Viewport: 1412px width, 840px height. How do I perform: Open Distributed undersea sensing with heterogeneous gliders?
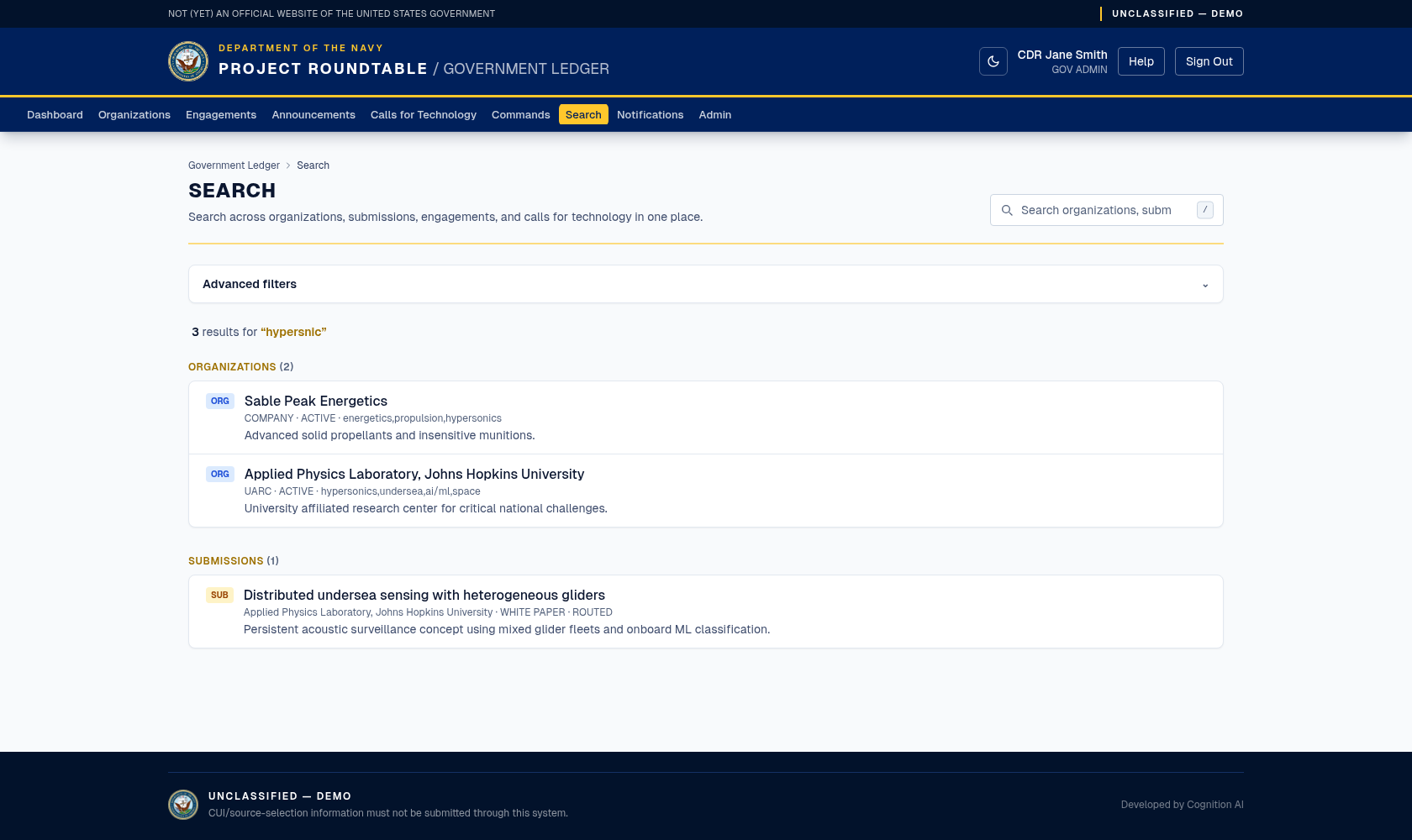(x=424, y=596)
